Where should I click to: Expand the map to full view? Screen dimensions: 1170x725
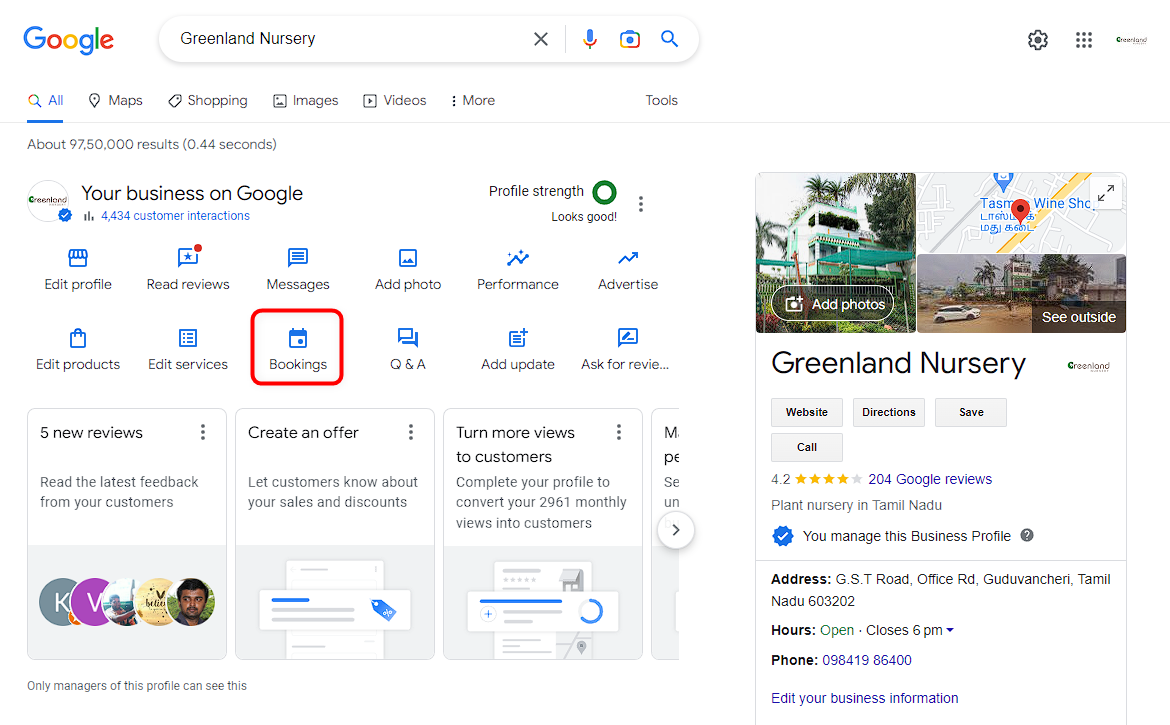pos(1106,193)
